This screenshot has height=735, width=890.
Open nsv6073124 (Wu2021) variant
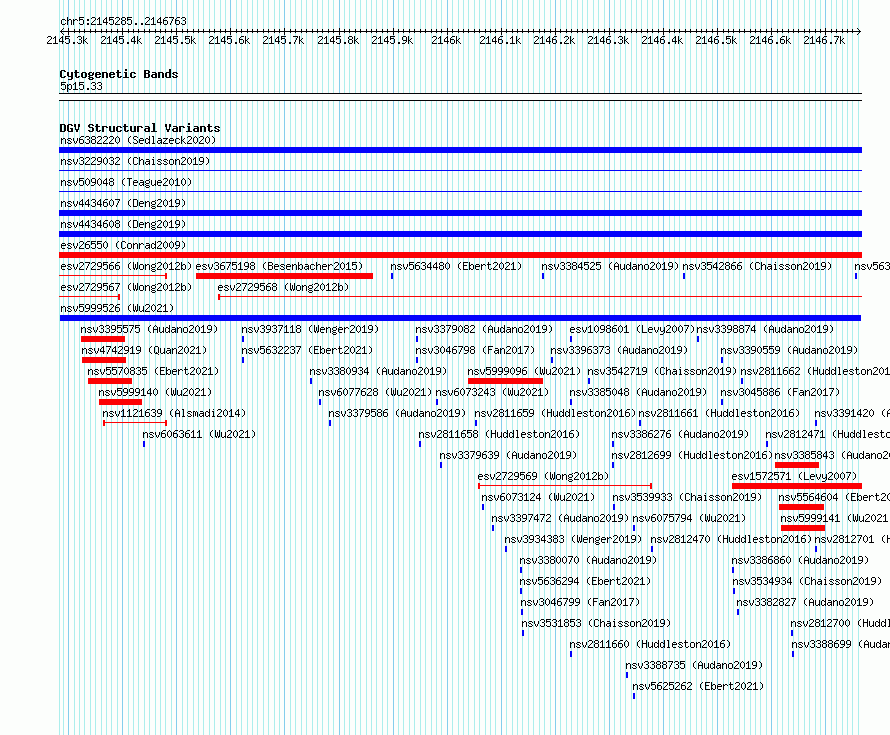[x=539, y=497]
